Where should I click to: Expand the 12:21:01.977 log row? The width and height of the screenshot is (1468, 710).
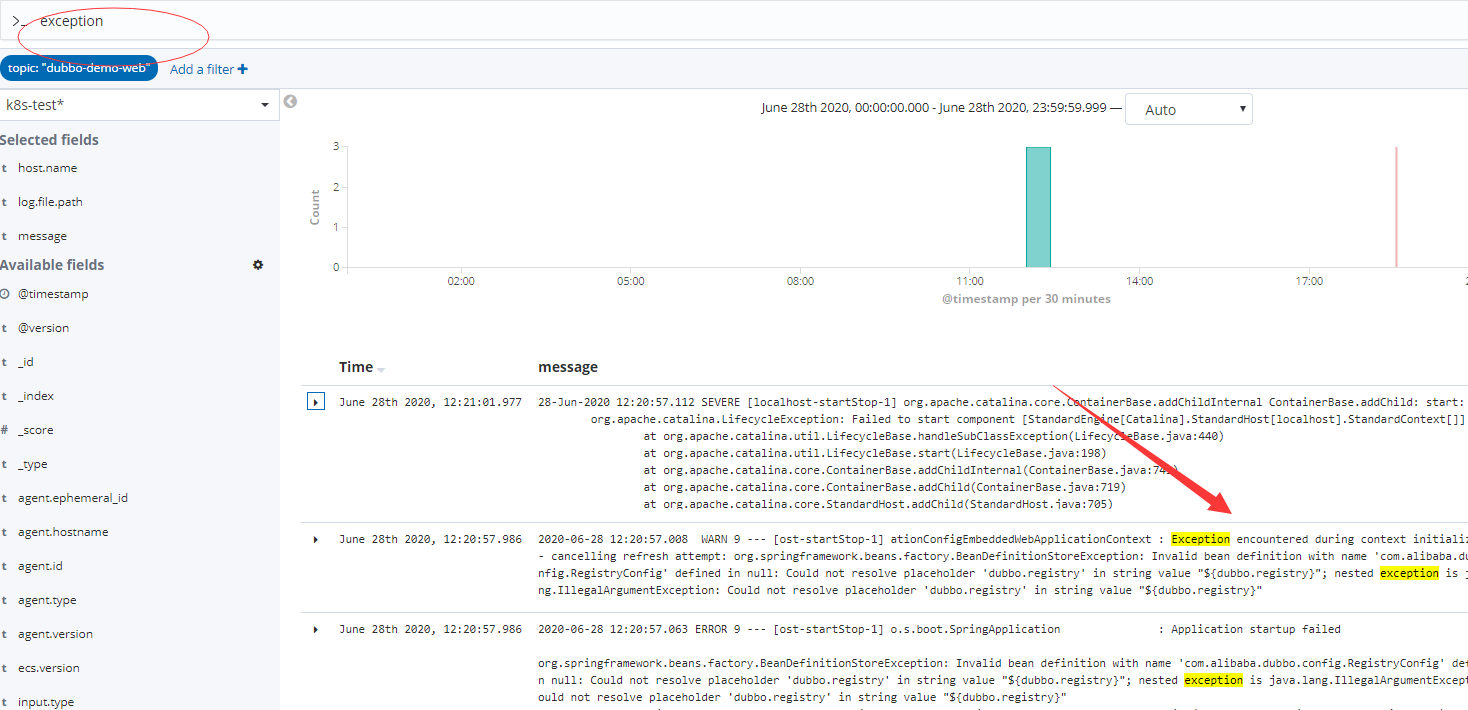click(316, 402)
